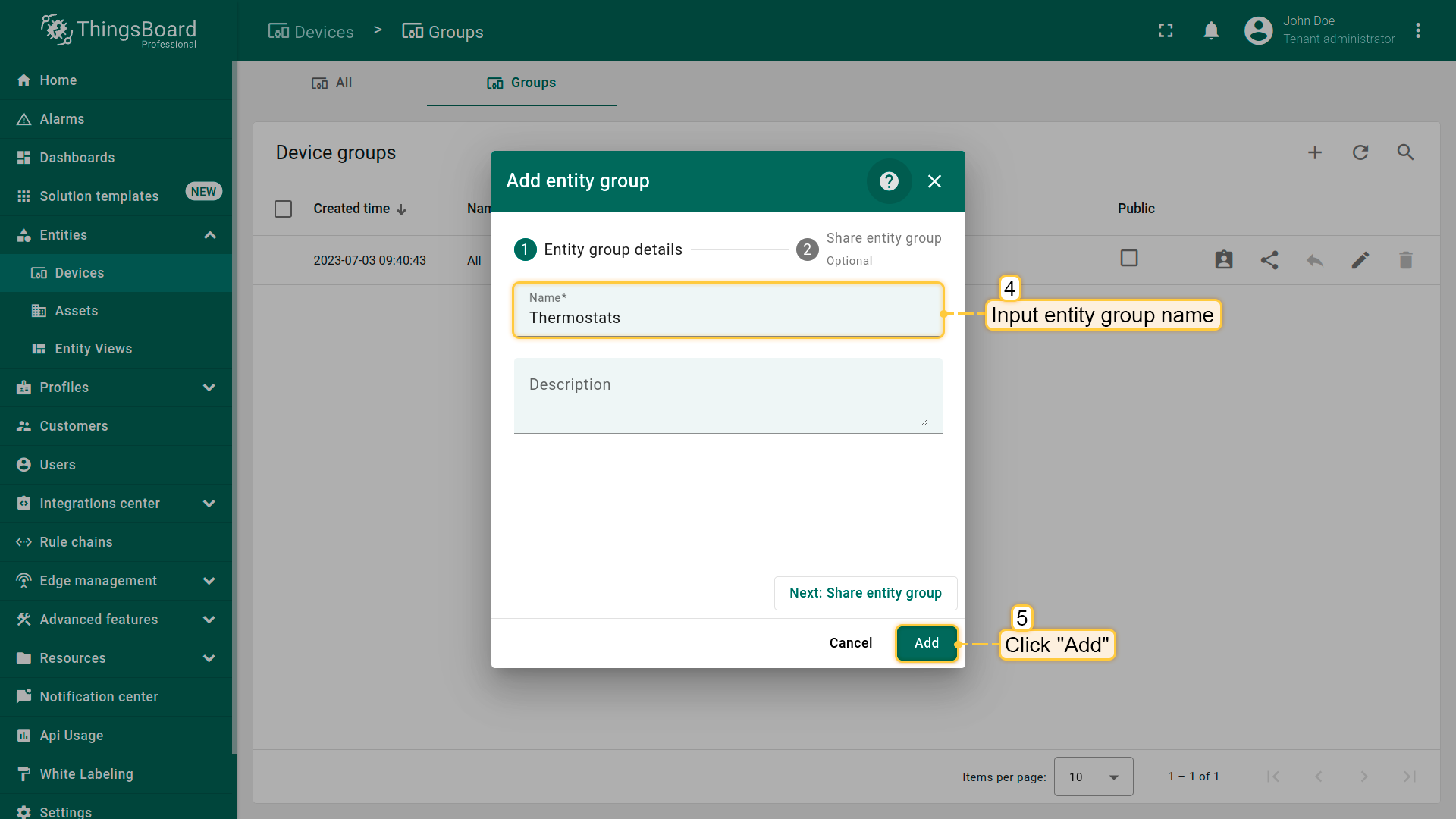
Task: Check the select-all checkbox in table header
Action: [283, 209]
